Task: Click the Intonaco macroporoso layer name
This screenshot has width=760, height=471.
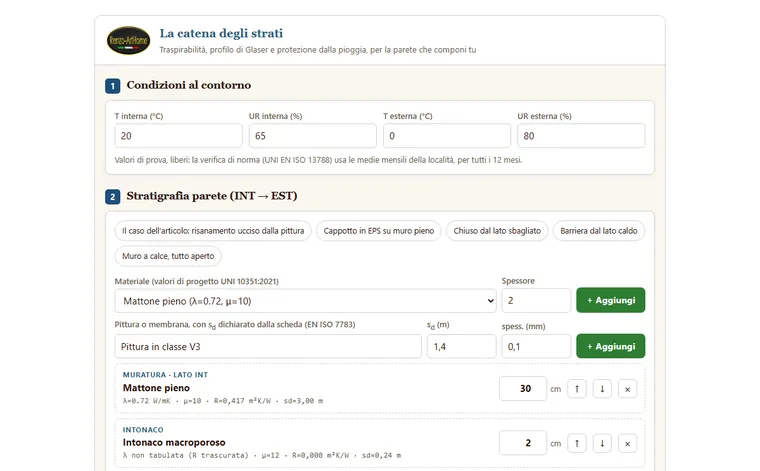Action: click(174, 442)
